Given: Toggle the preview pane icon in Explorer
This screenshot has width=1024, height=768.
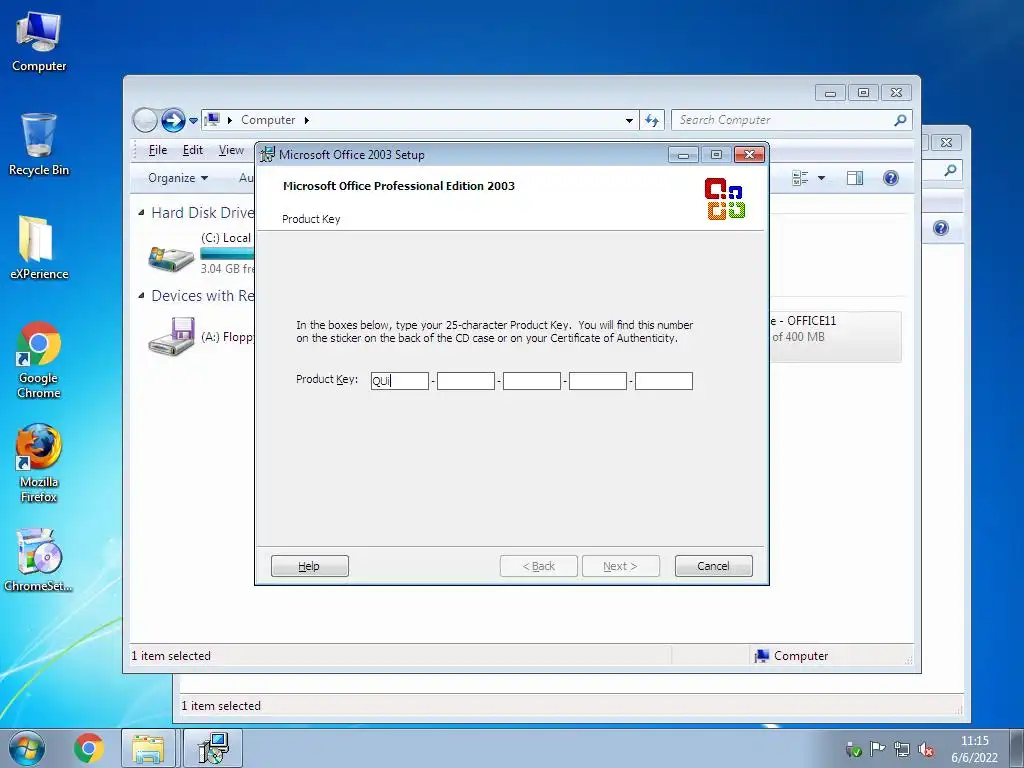Looking at the screenshot, I should (855, 178).
